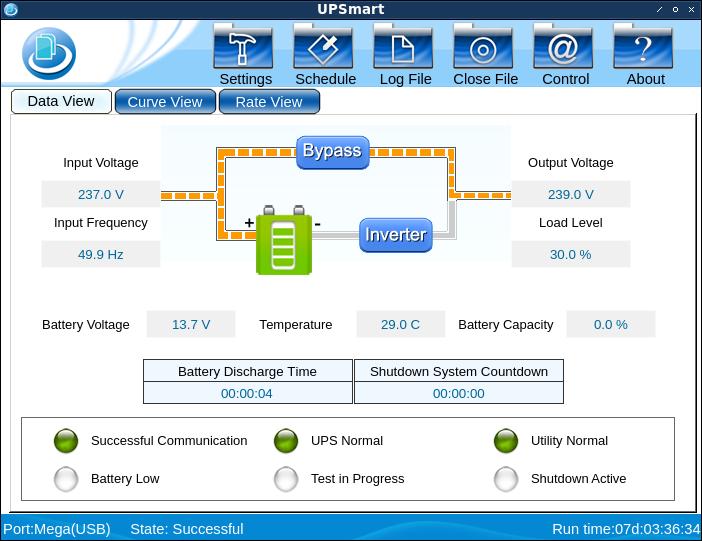This screenshot has height=541, width=702.
Task: Click the Shutdown Active indicator light
Action: tap(506, 479)
